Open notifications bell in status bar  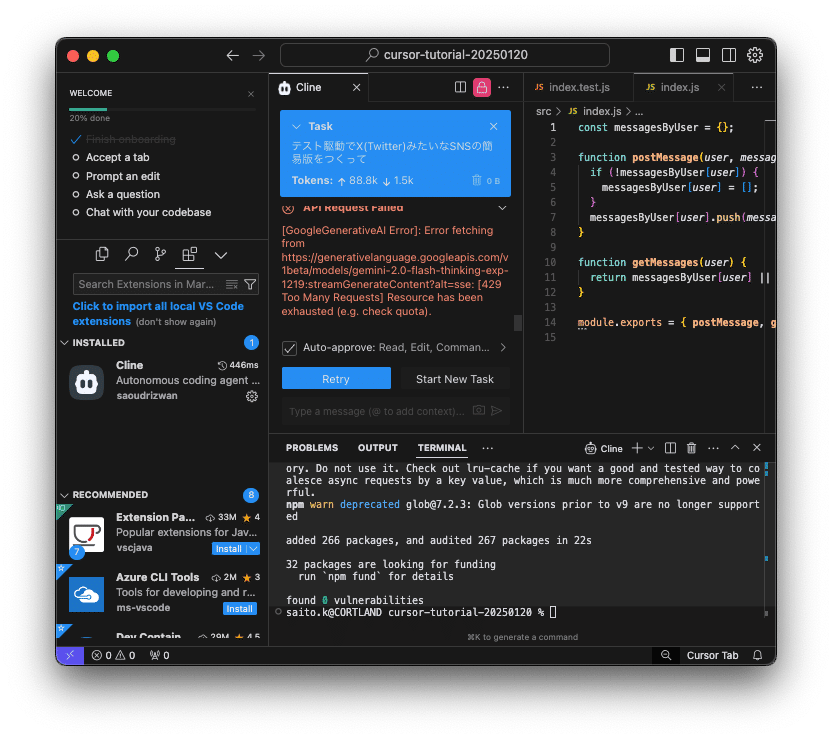pos(757,655)
